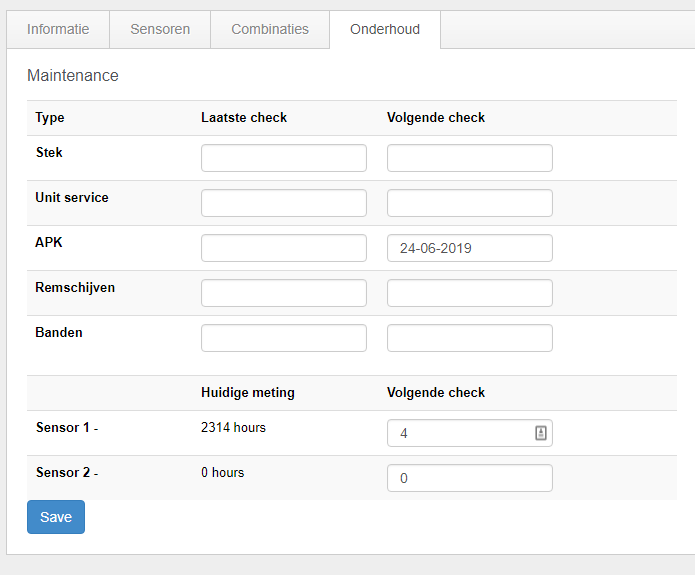Click the Banden Volgende check input
695x575 pixels.
[469, 338]
